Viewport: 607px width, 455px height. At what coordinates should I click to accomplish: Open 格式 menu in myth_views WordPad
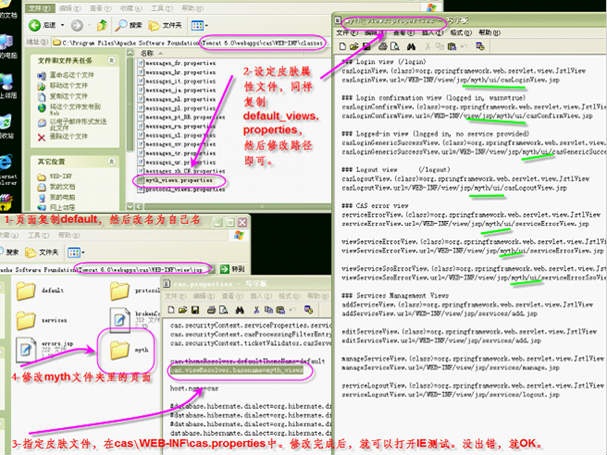click(461, 33)
